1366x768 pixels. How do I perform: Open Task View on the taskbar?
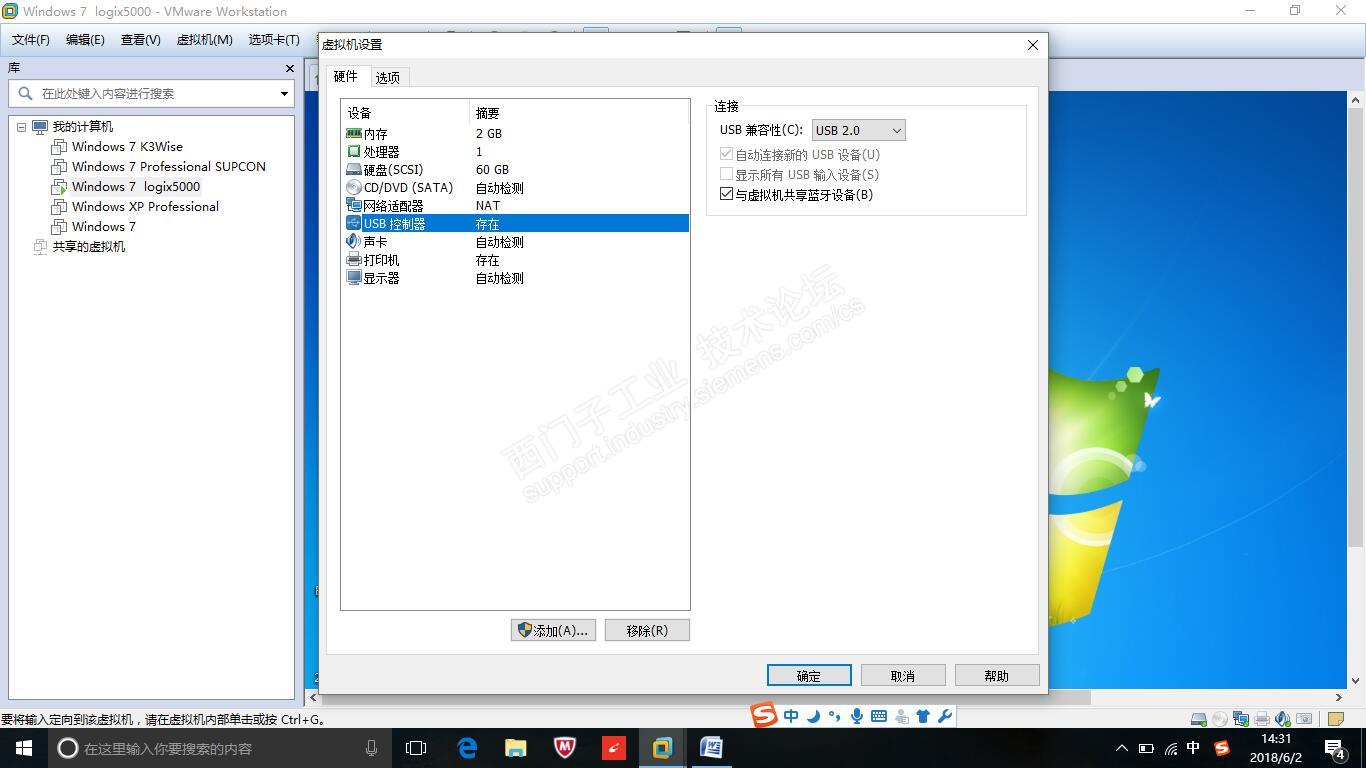[416, 748]
